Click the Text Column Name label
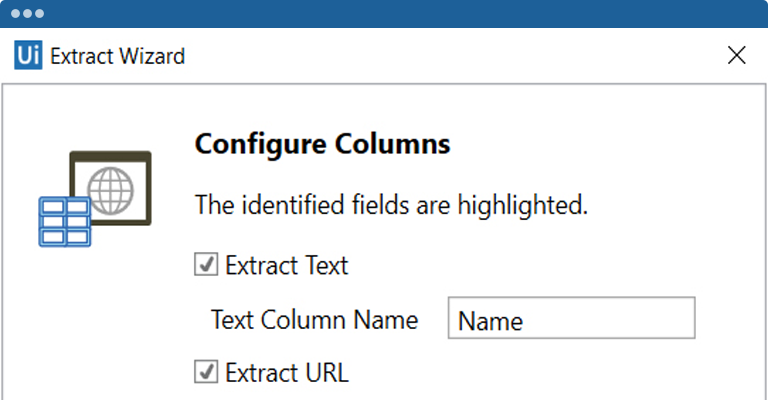This screenshot has width=768, height=400. (x=314, y=320)
